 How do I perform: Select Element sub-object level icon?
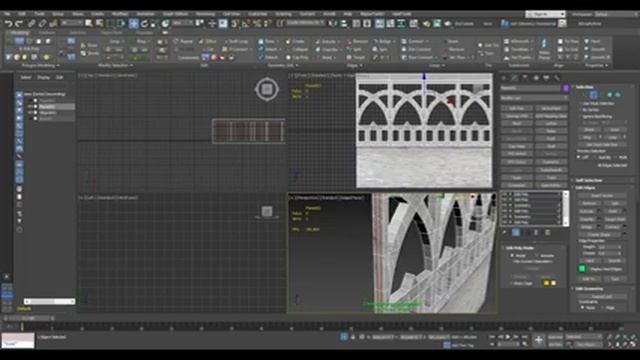(x=618, y=95)
